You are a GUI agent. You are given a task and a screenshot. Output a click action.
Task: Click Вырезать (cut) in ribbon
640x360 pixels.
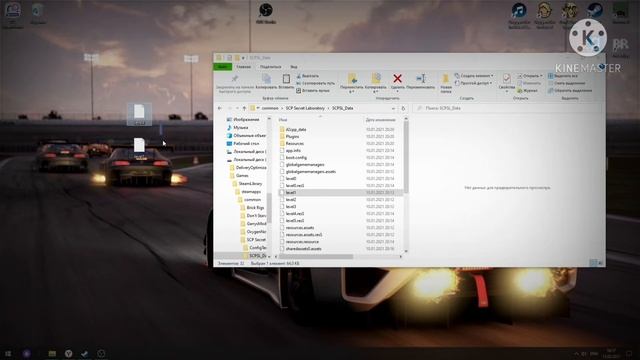307,76
